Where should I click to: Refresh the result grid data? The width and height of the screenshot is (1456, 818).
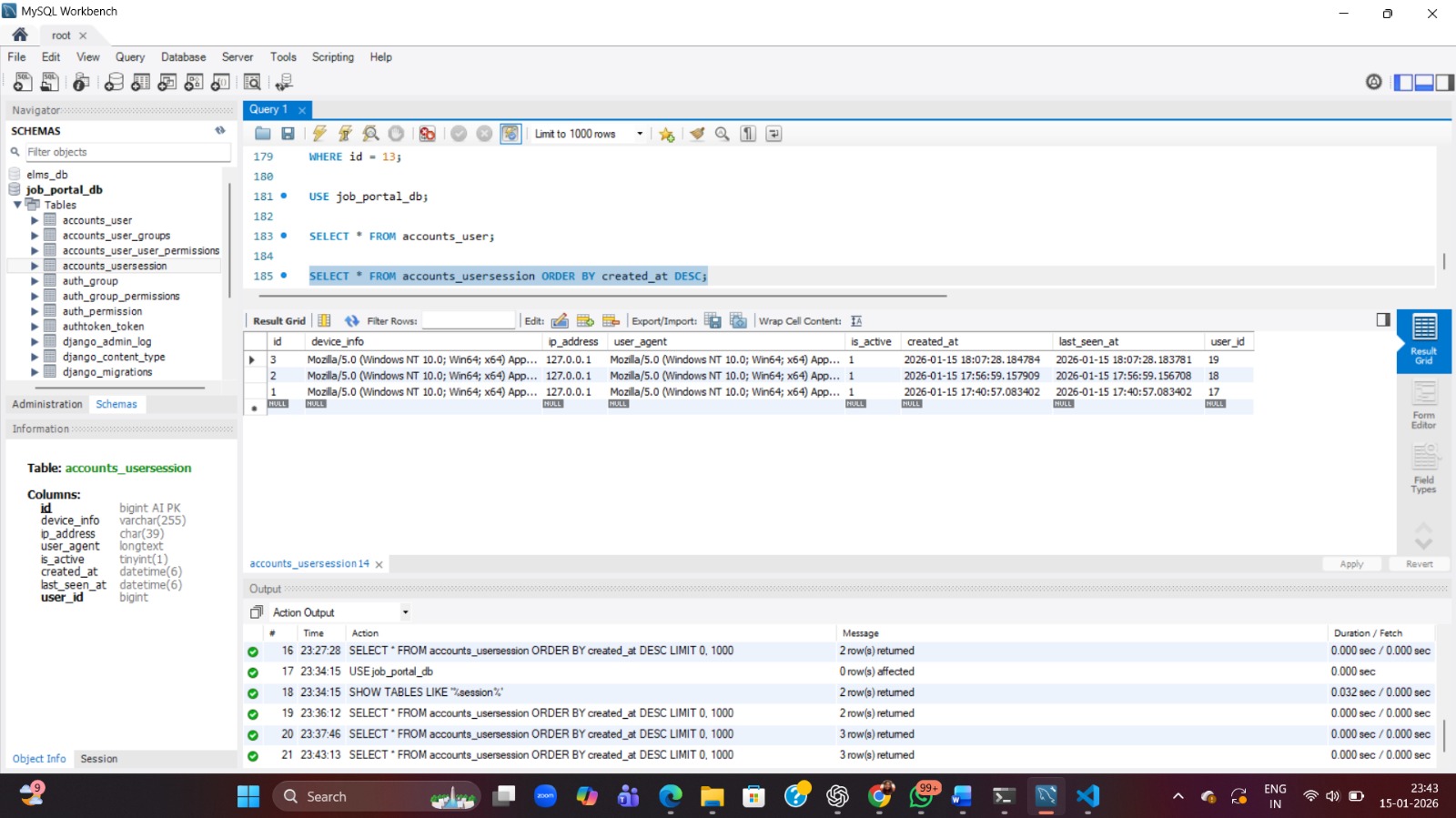tap(351, 321)
